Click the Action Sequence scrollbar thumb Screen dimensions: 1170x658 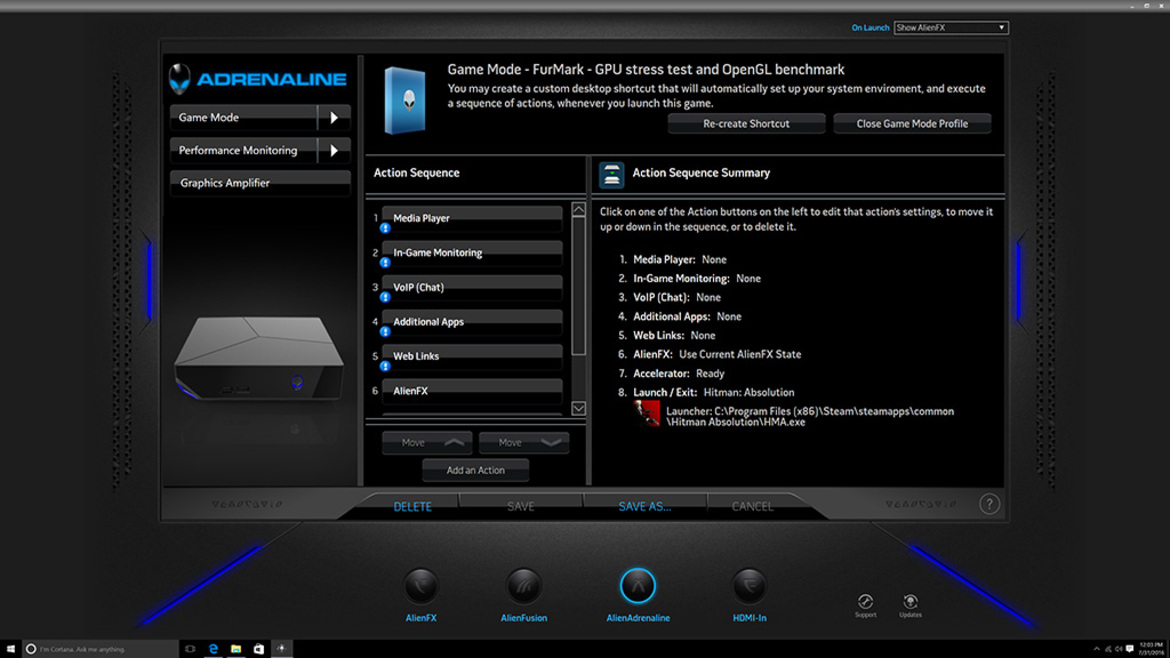578,286
